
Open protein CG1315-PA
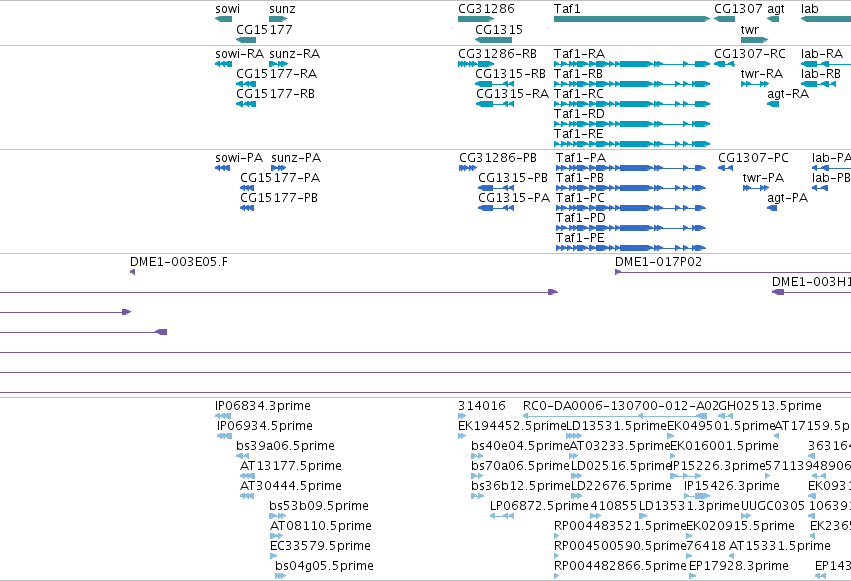coord(514,198)
